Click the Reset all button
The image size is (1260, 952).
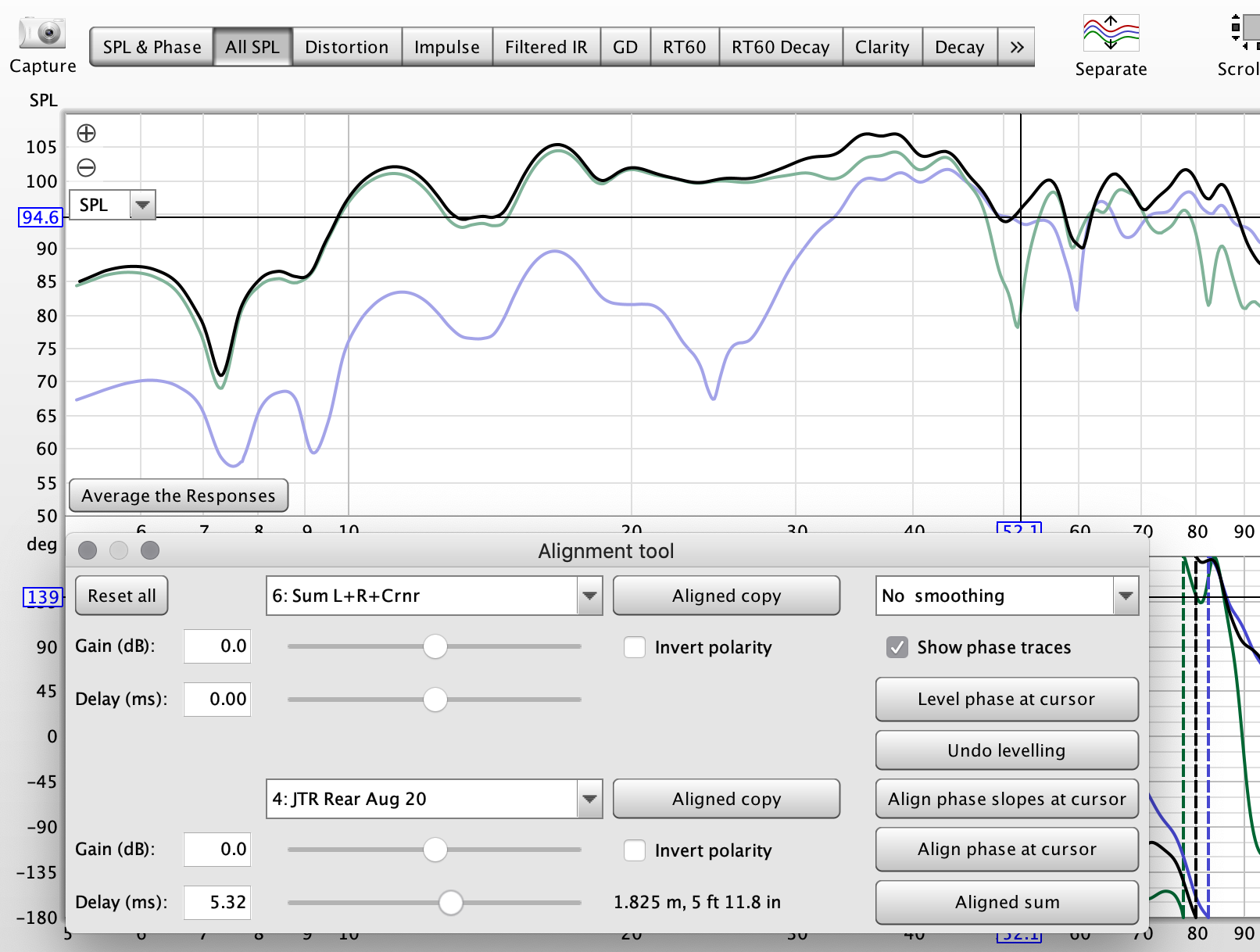[x=122, y=596]
